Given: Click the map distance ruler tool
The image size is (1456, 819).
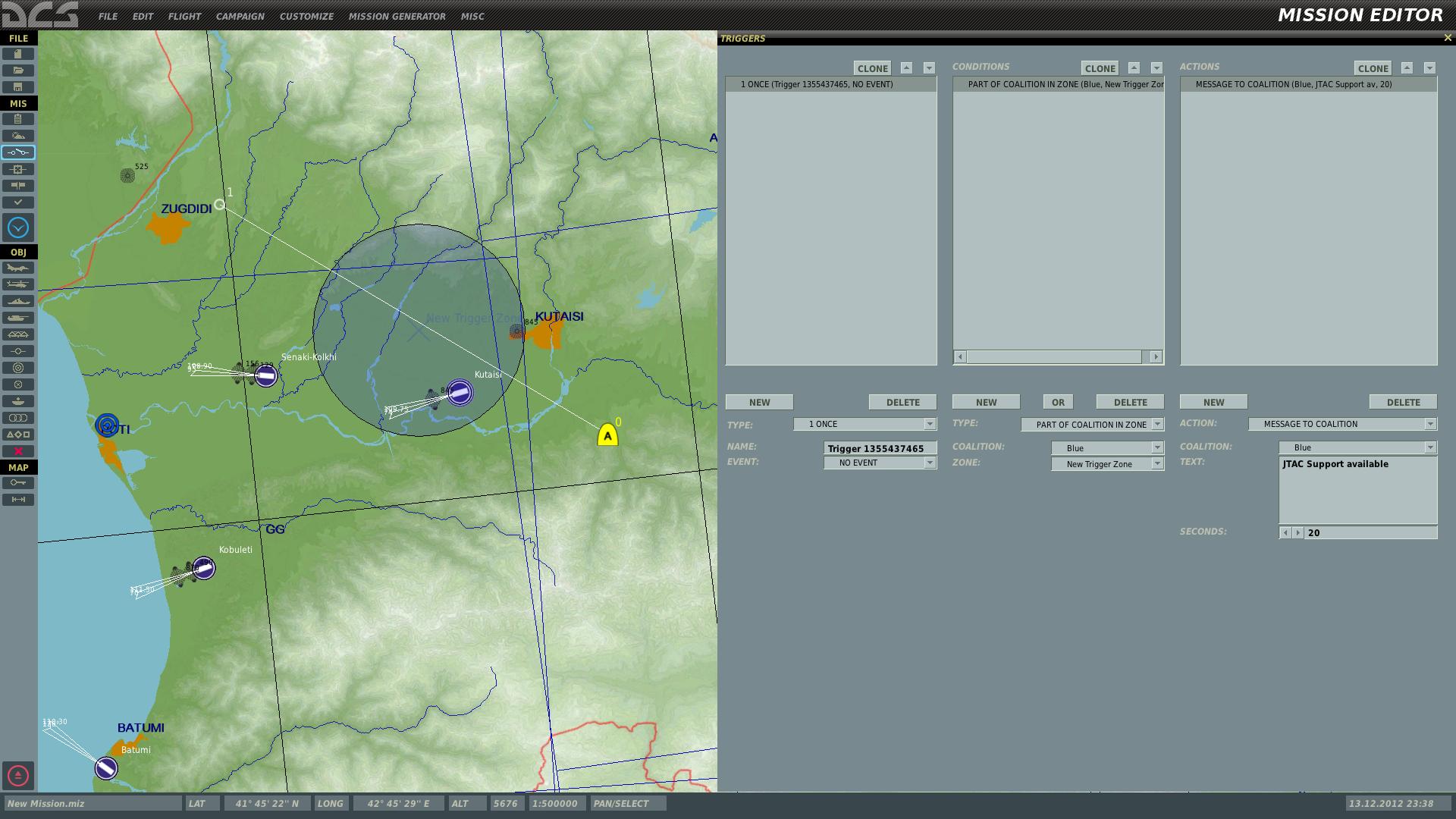Looking at the screenshot, I should point(18,499).
